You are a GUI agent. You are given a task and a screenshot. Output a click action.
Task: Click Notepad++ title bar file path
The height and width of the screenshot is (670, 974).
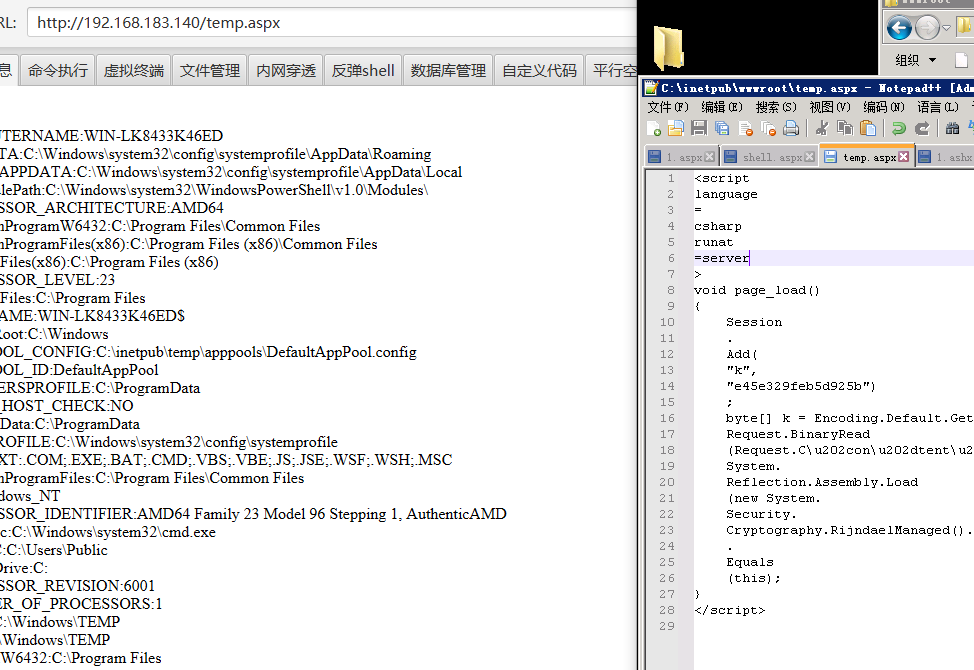click(x=759, y=88)
